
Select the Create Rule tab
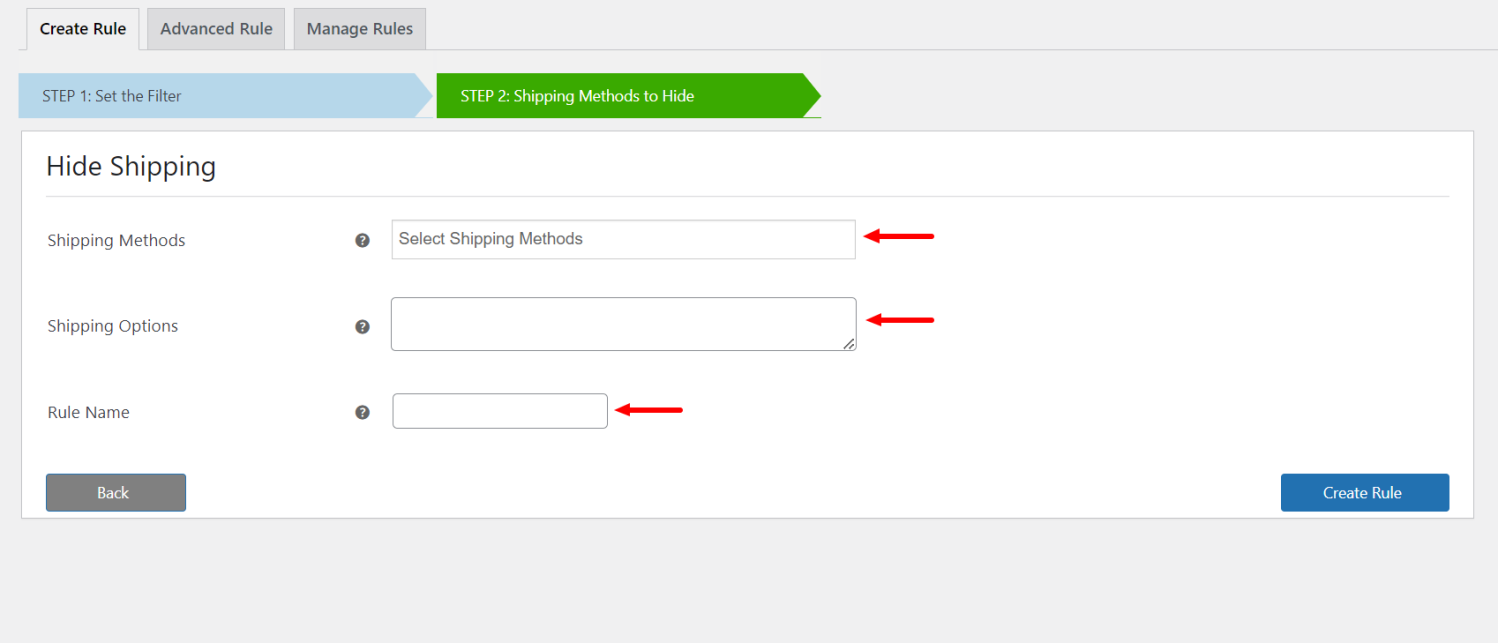[82, 28]
